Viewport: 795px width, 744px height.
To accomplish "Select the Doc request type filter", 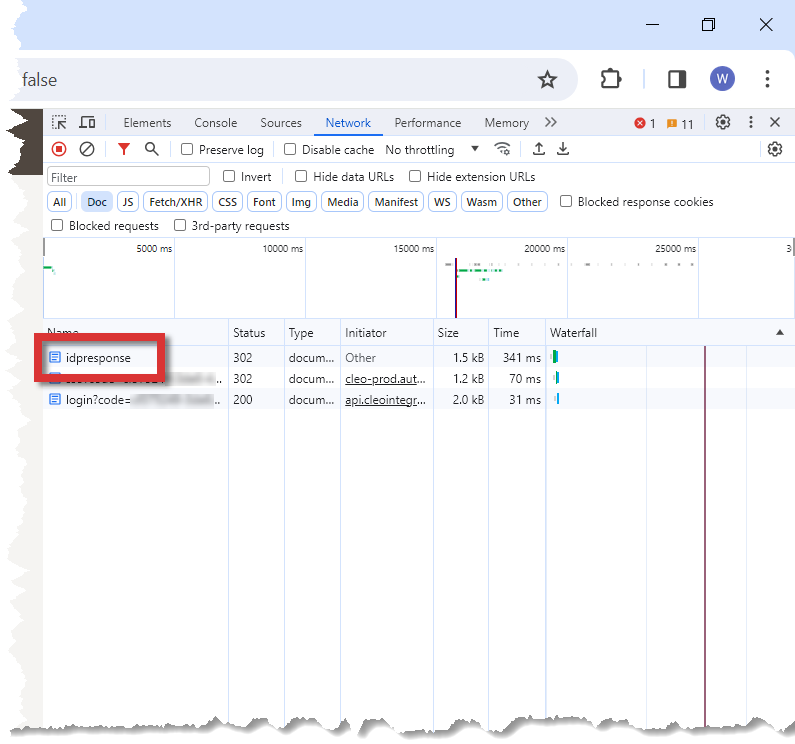I will pyautogui.click(x=97, y=202).
